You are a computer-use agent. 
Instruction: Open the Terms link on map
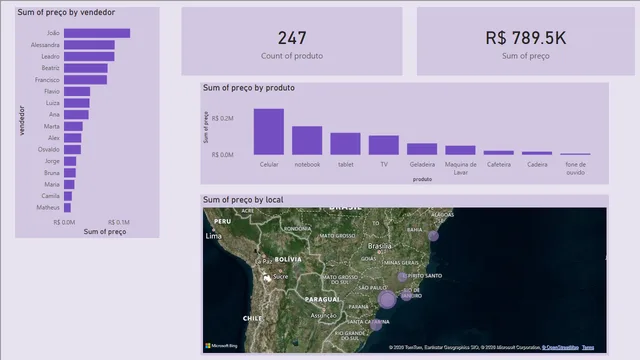click(x=588, y=347)
